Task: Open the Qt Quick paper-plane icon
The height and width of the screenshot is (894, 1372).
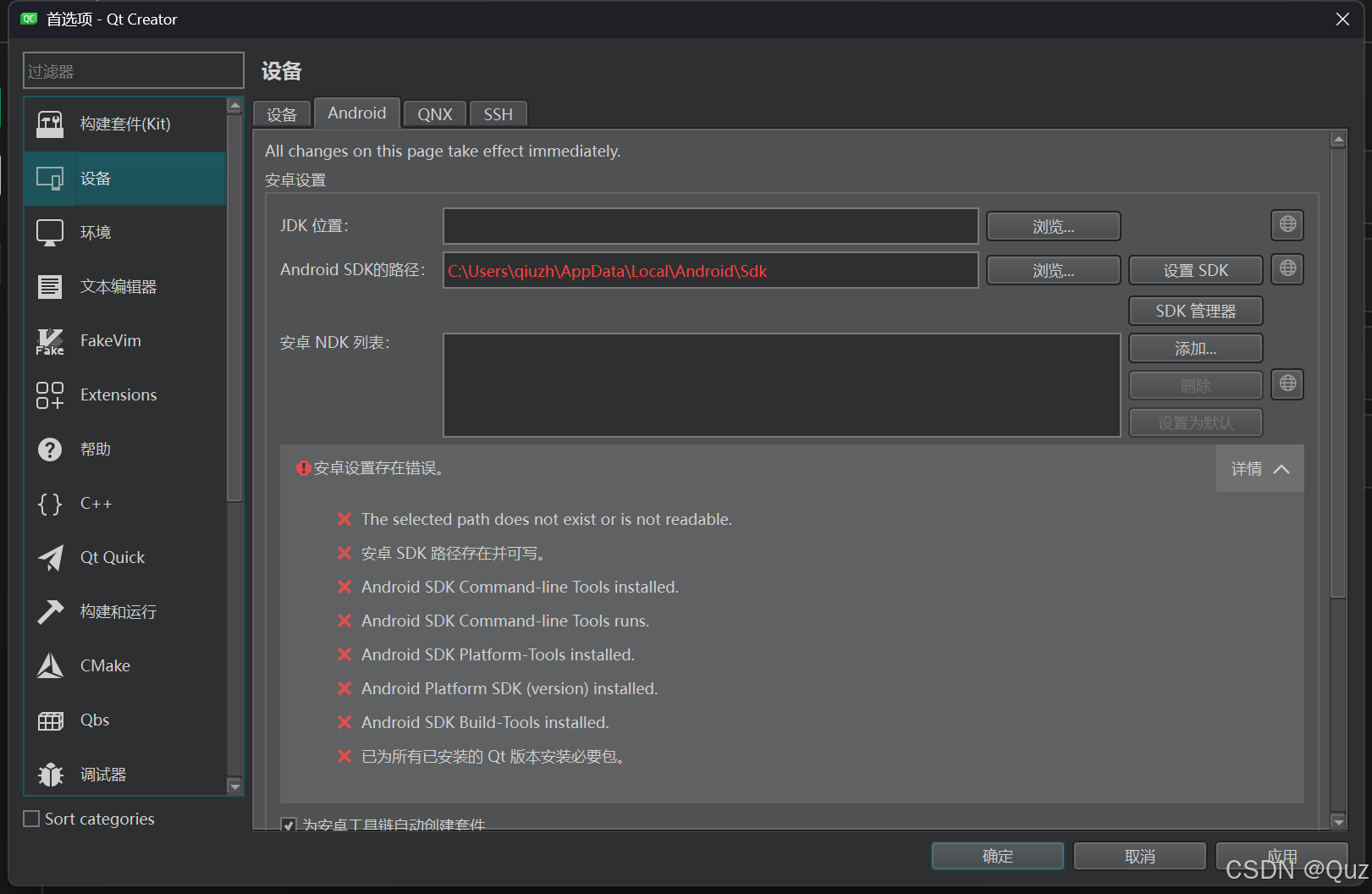Action: (50, 558)
